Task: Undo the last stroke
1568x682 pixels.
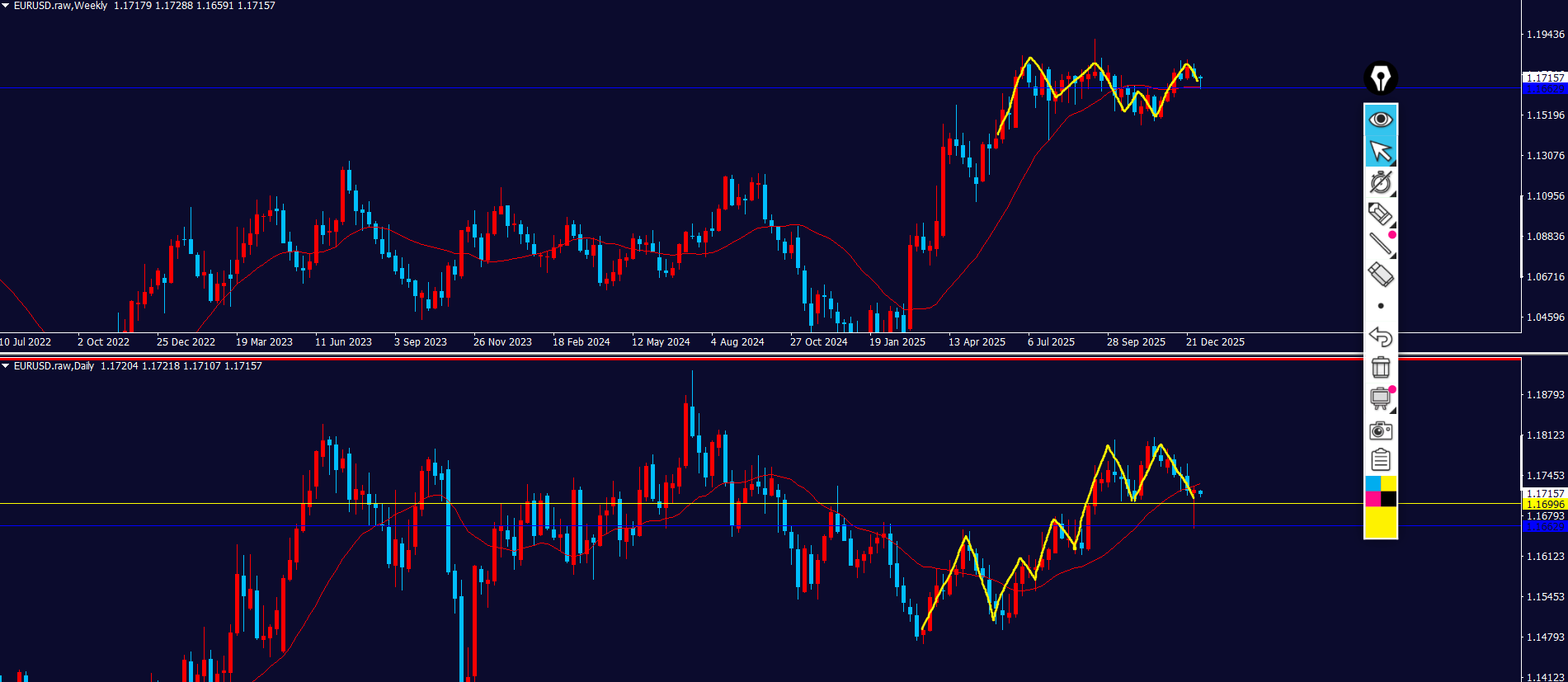Action: point(1380,336)
